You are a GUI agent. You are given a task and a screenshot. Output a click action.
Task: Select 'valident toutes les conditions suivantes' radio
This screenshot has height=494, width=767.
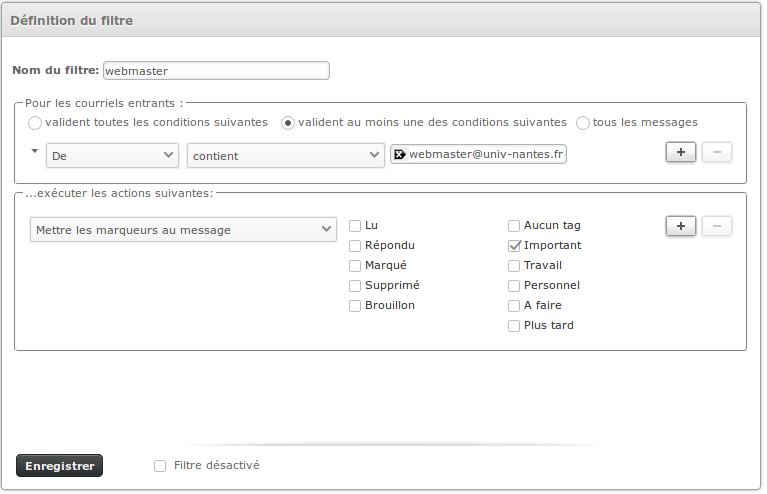point(36,123)
